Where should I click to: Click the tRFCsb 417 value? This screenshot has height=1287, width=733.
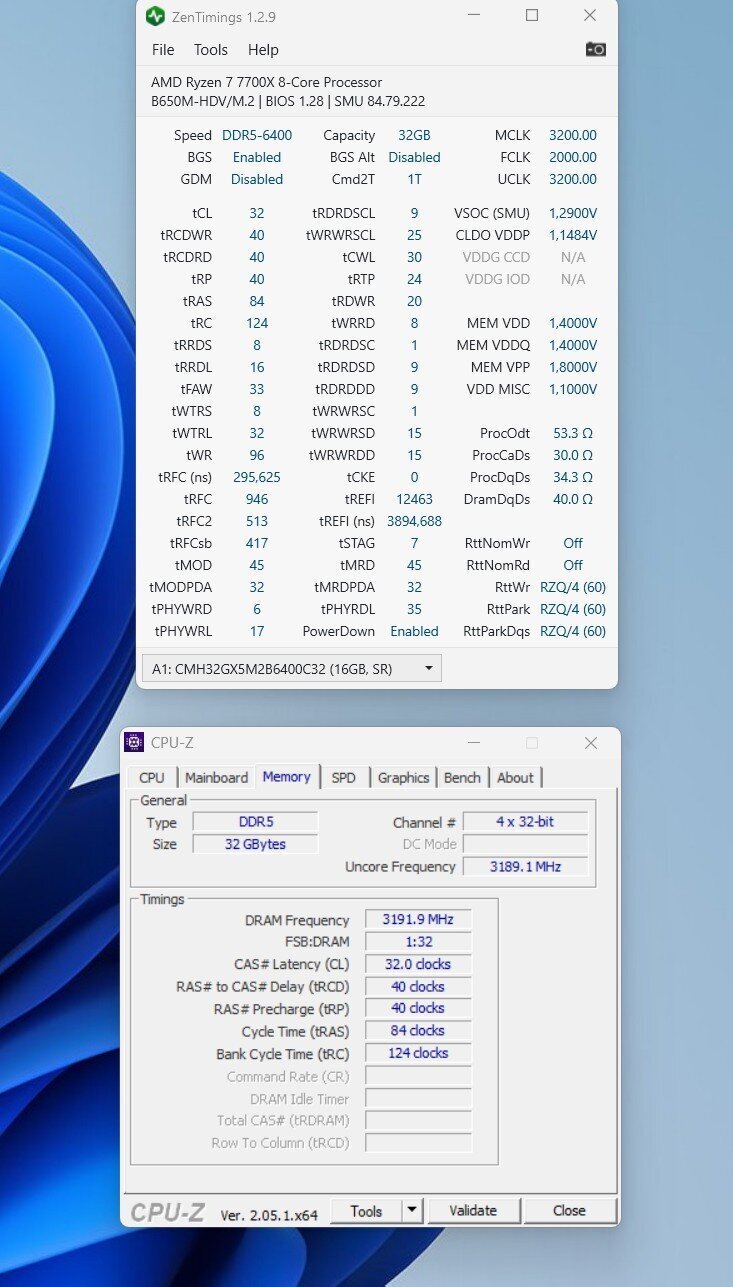[x=257, y=543]
